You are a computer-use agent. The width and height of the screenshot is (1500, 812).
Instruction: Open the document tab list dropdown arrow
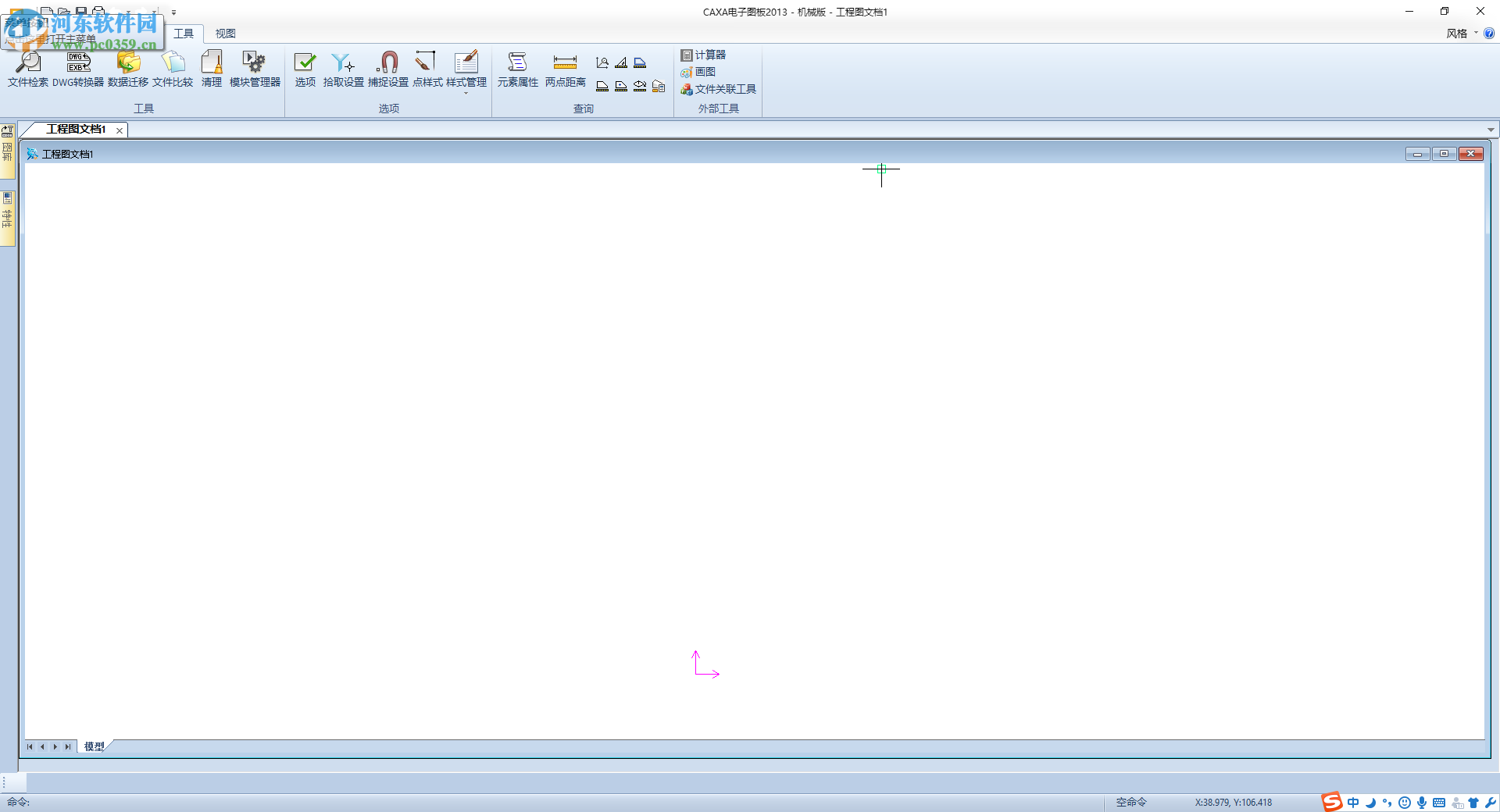[1491, 130]
